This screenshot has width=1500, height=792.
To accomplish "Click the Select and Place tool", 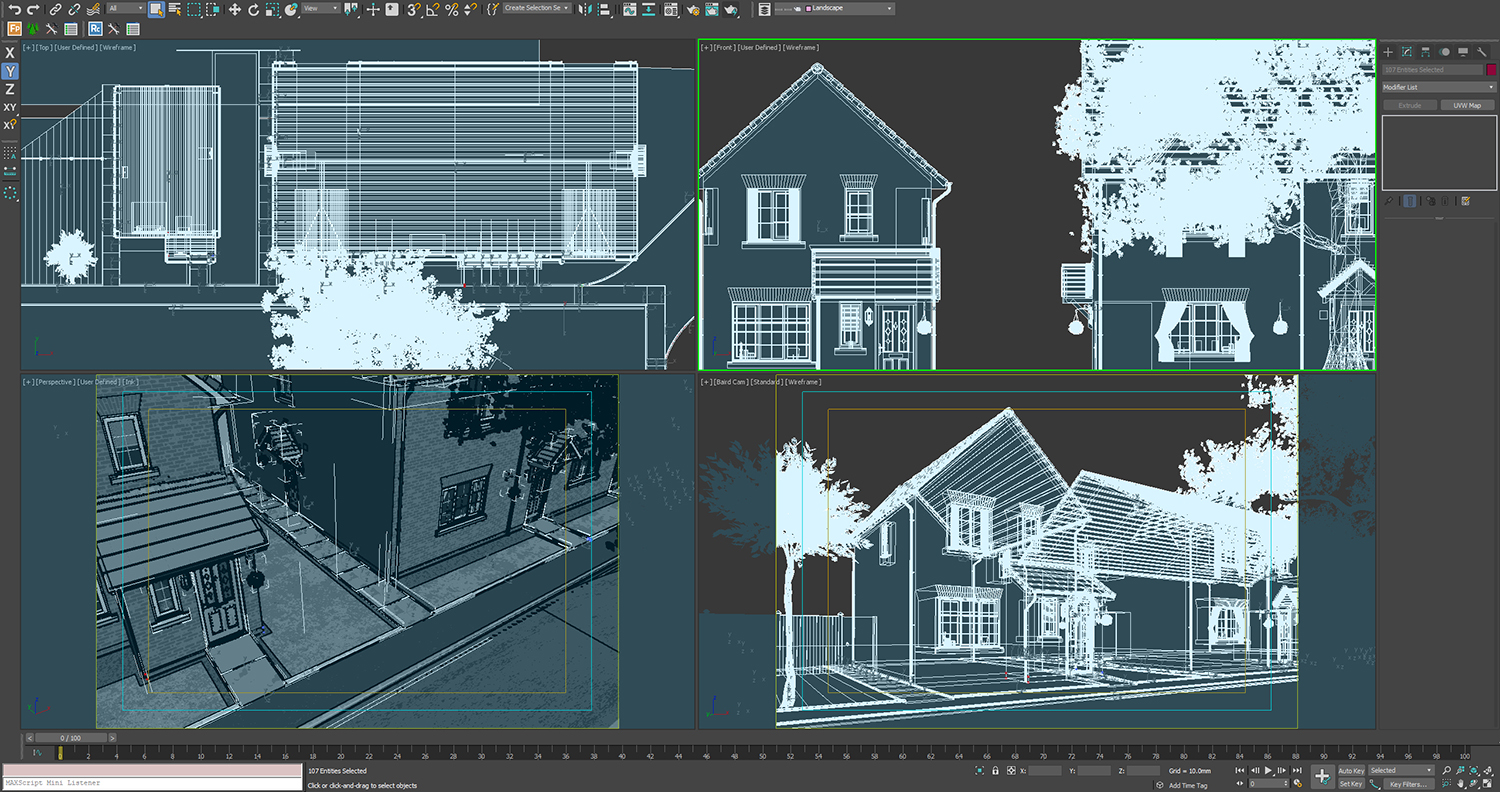I will pos(291,9).
